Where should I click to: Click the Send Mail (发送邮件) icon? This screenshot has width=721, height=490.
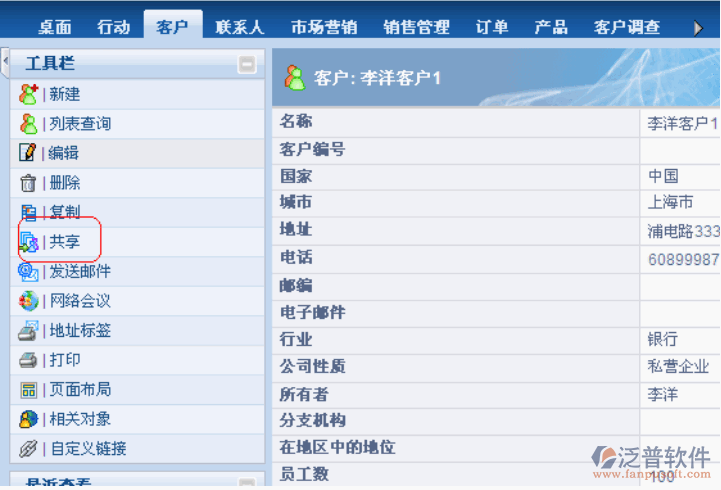point(28,271)
